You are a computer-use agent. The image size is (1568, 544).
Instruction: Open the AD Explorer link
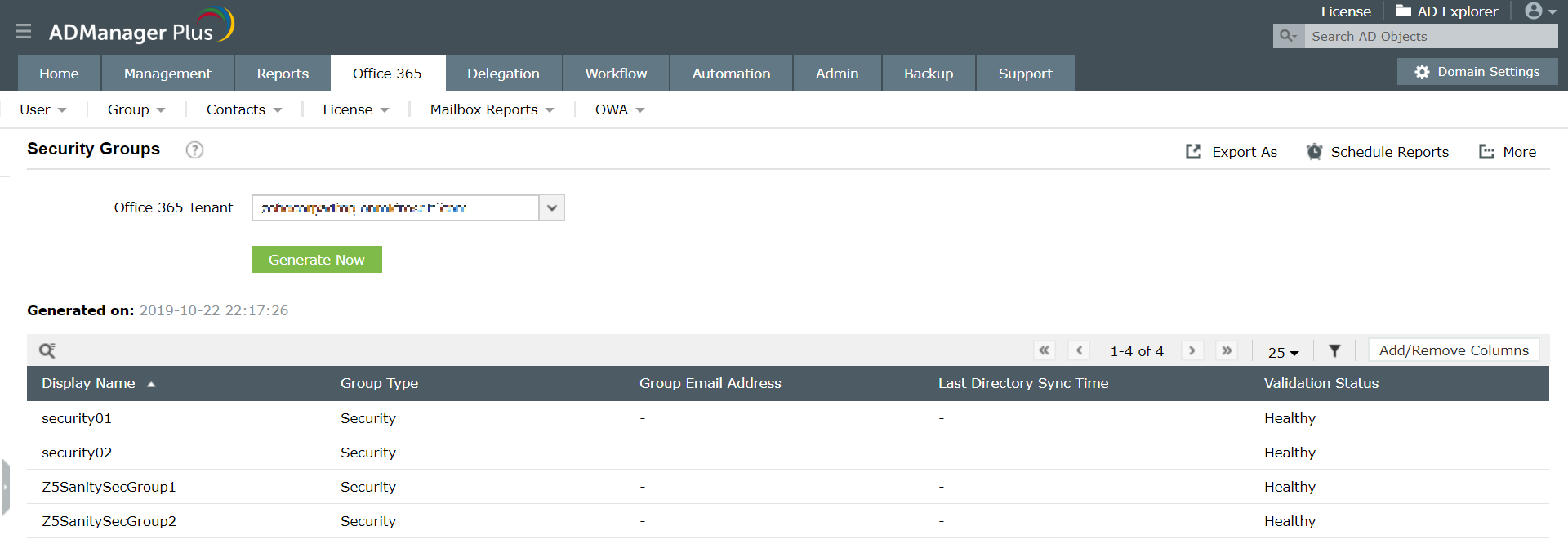tap(1458, 11)
